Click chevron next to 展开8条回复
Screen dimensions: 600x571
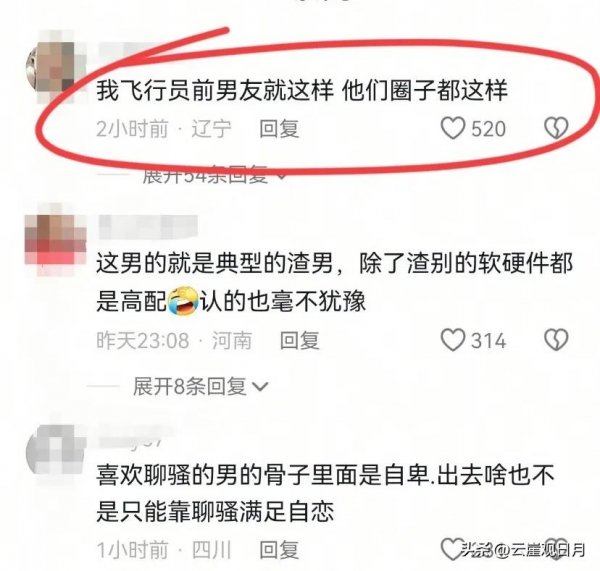(x=261, y=387)
